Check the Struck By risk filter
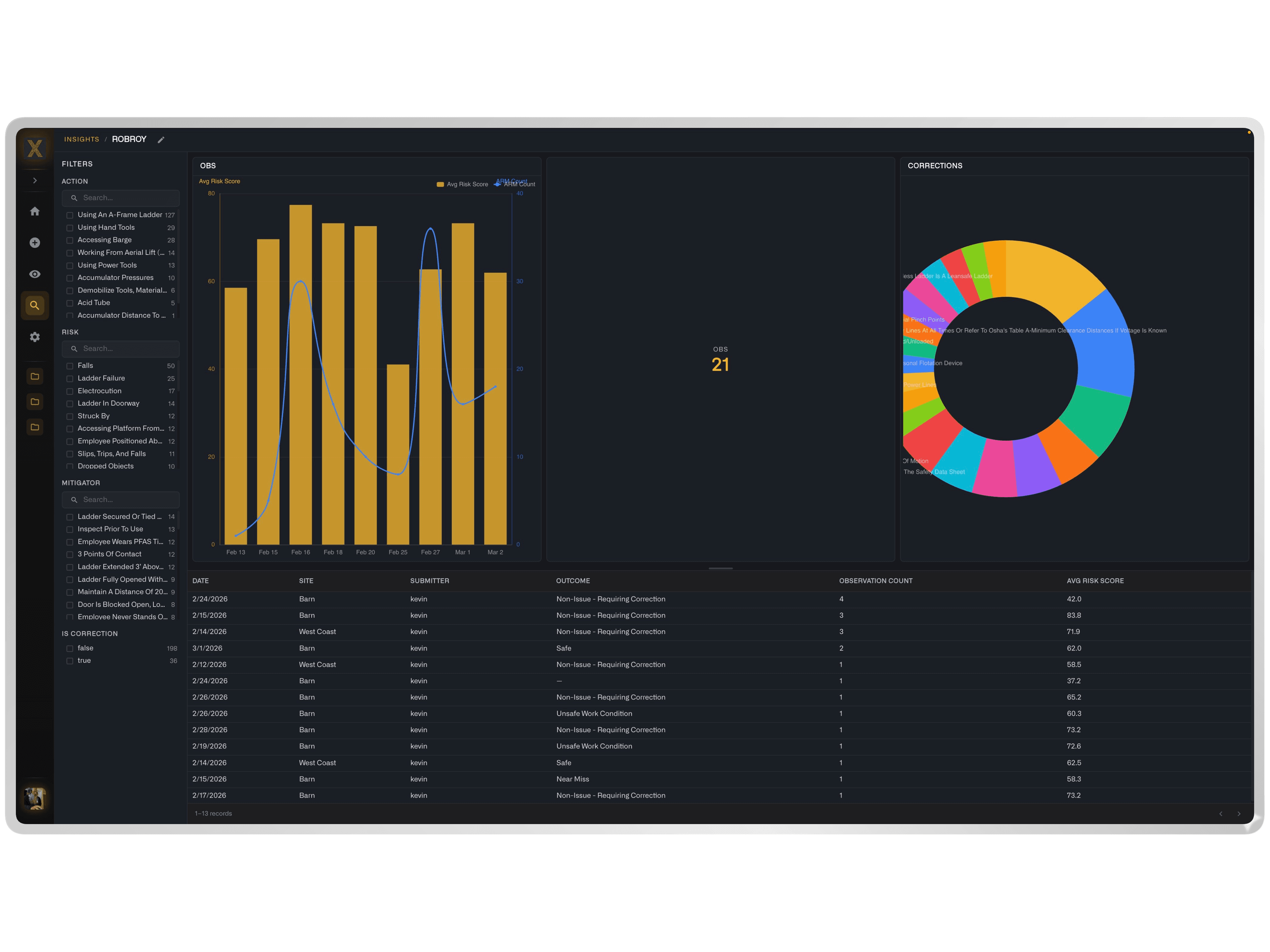Image resolution: width=1270 pixels, height=952 pixels. tap(69, 416)
